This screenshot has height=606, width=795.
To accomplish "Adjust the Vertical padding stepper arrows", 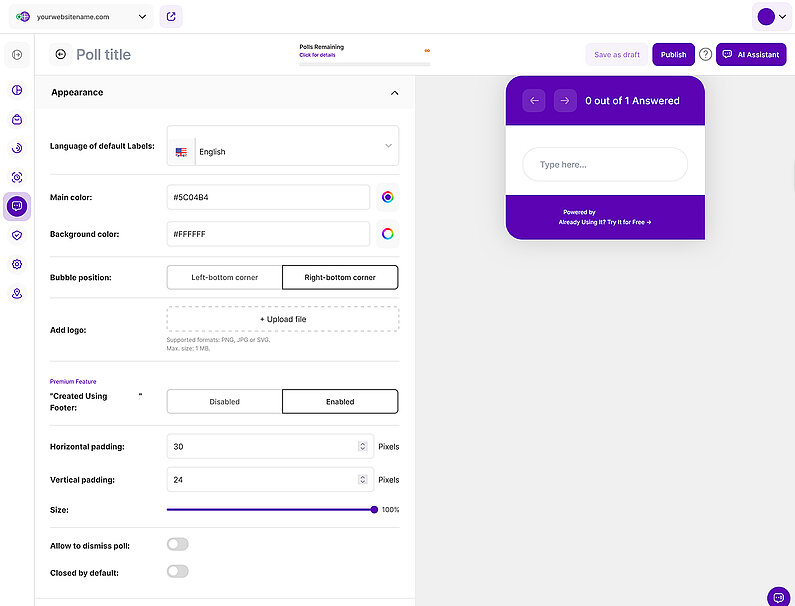I will click(x=362, y=480).
